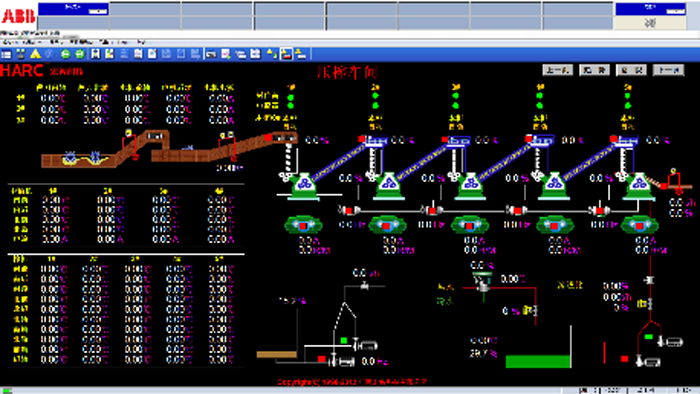700x394 pixels.
Task: Click the second navigation button beside previous page
Action: click(595, 70)
